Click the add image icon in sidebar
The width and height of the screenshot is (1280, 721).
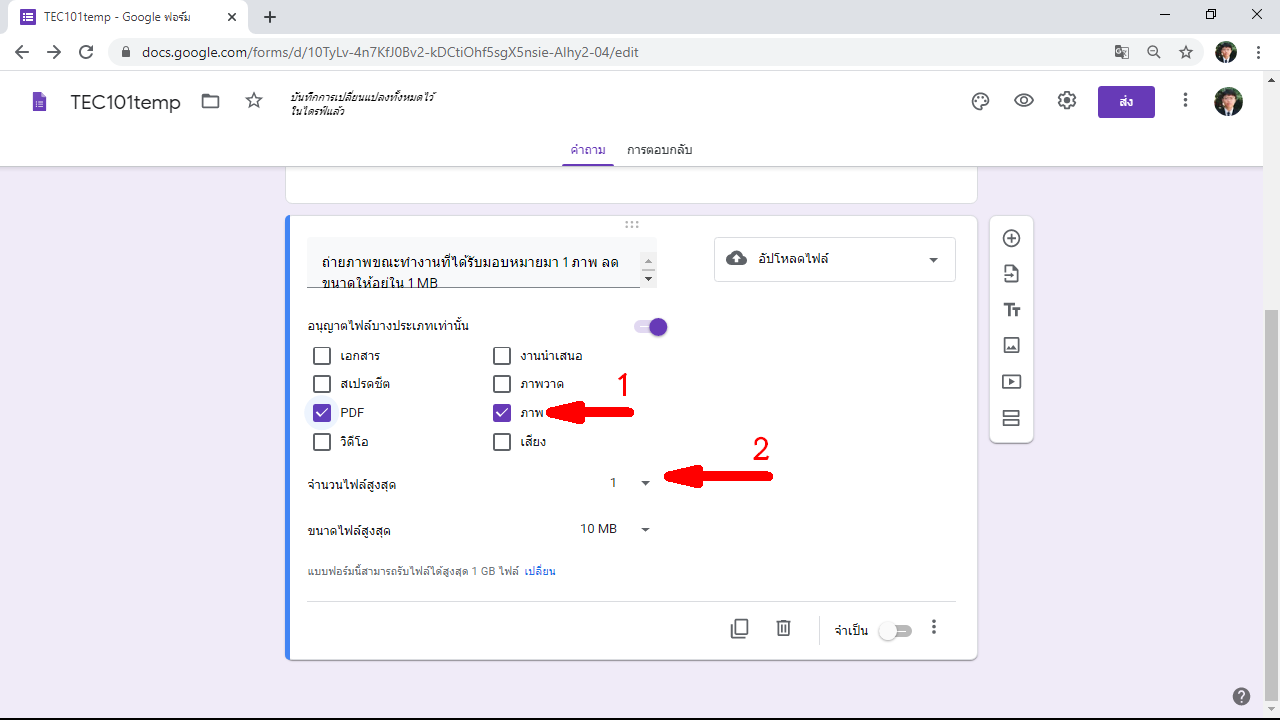1011,345
